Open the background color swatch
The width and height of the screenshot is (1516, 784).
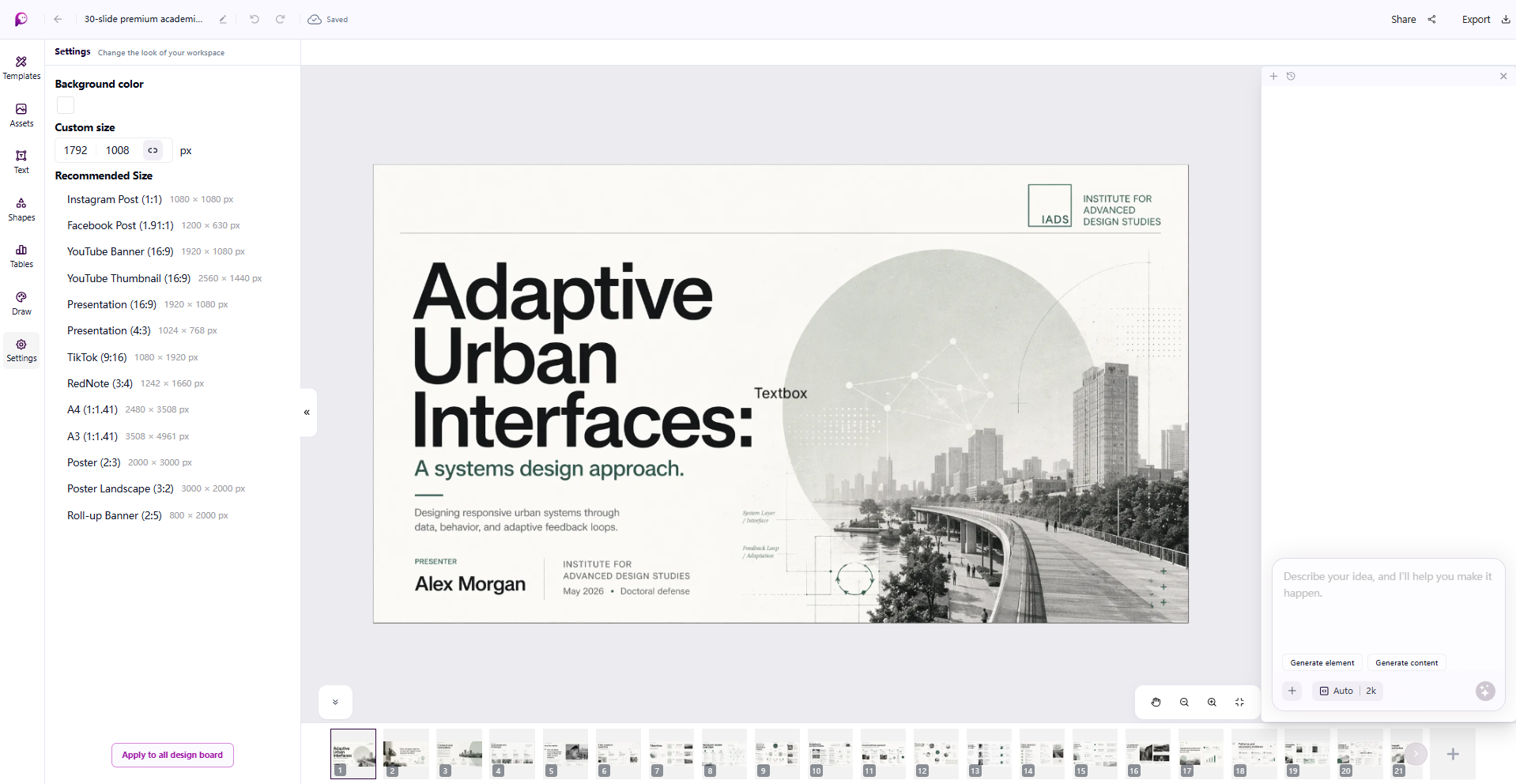coord(66,105)
